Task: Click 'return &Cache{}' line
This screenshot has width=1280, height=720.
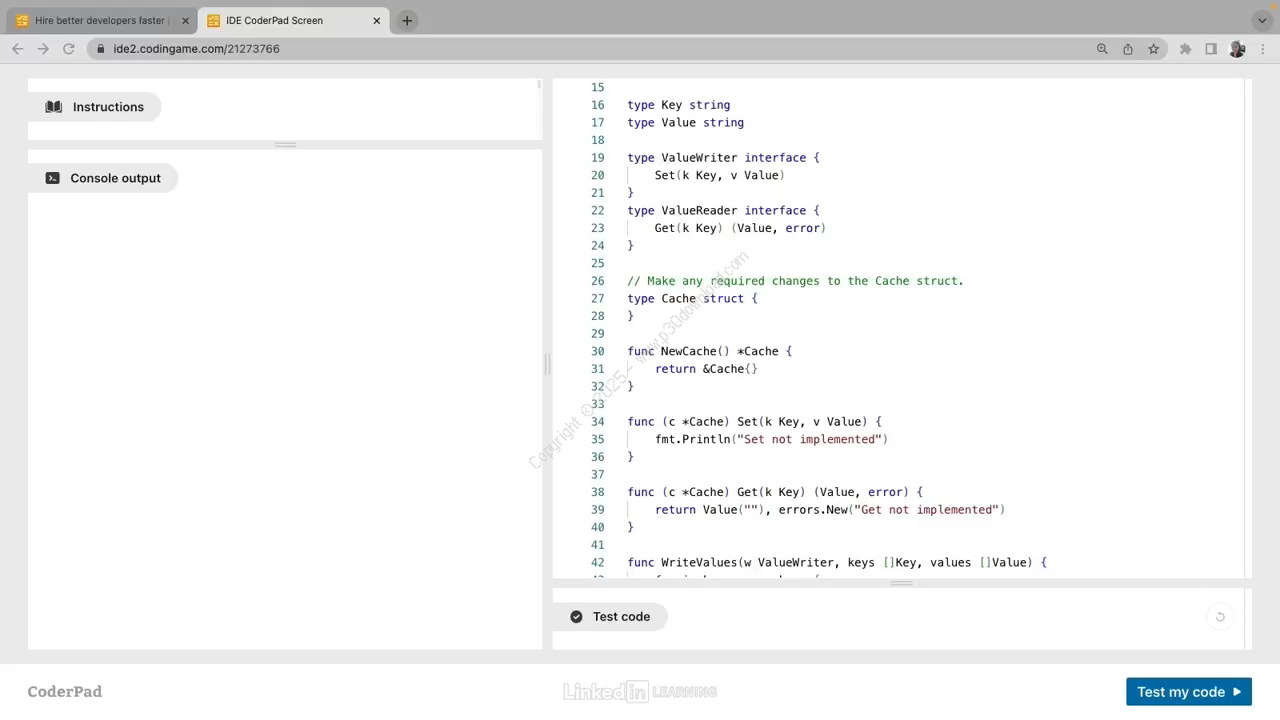Action: pyautogui.click(x=706, y=369)
